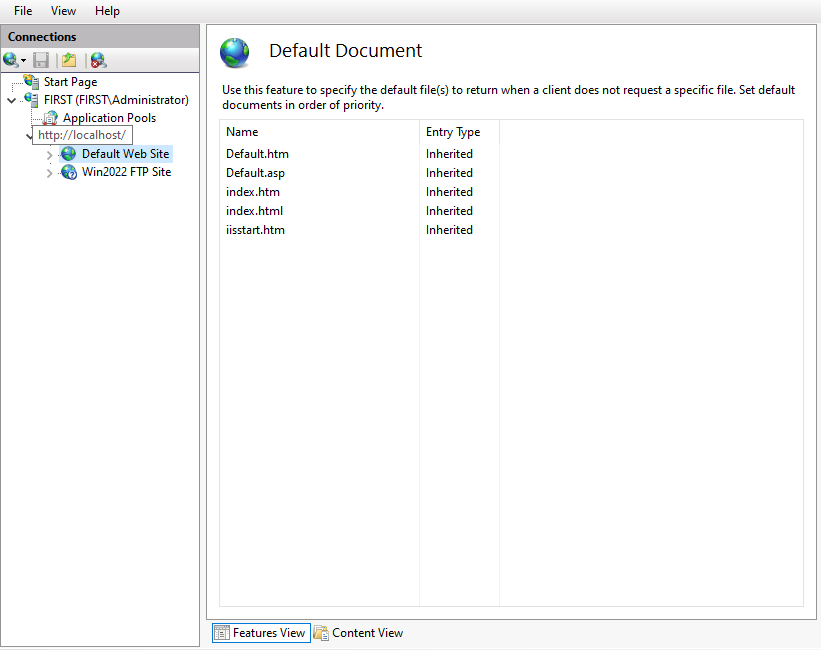
Task: Select Application Pools in the tree
Action: pyautogui.click(x=109, y=118)
